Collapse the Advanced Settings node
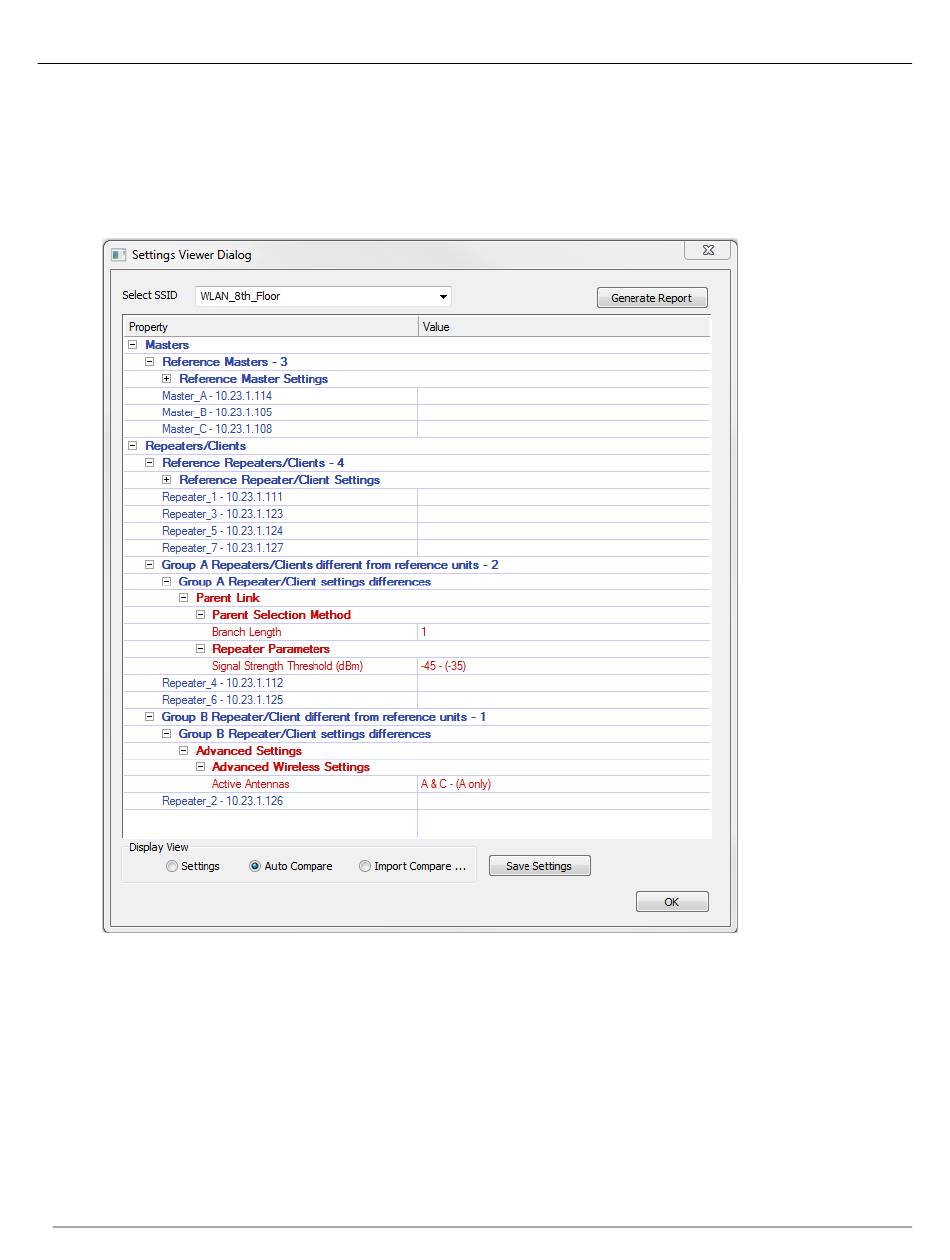This screenshot has width=950, height=1260. coord(184,751)
